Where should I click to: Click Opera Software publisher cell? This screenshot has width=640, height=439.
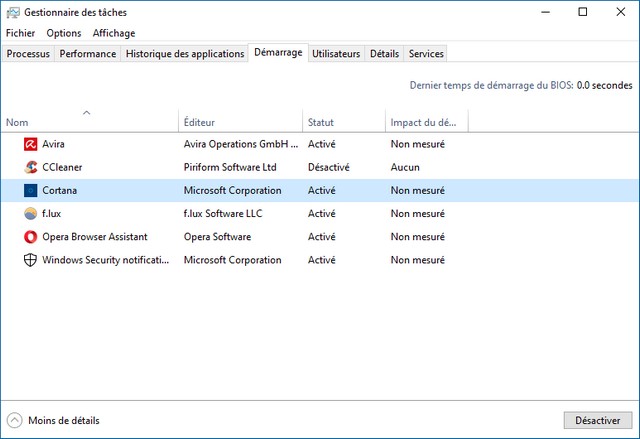point(218,237)
